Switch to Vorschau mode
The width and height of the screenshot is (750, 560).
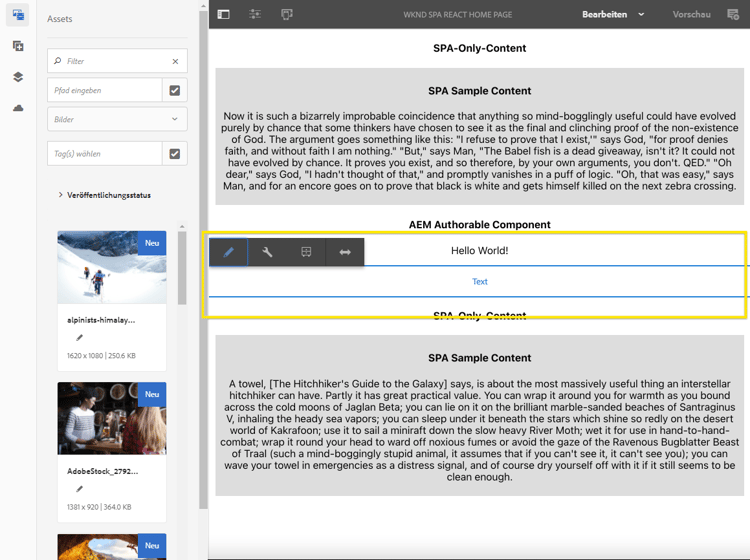coord(691,14)
